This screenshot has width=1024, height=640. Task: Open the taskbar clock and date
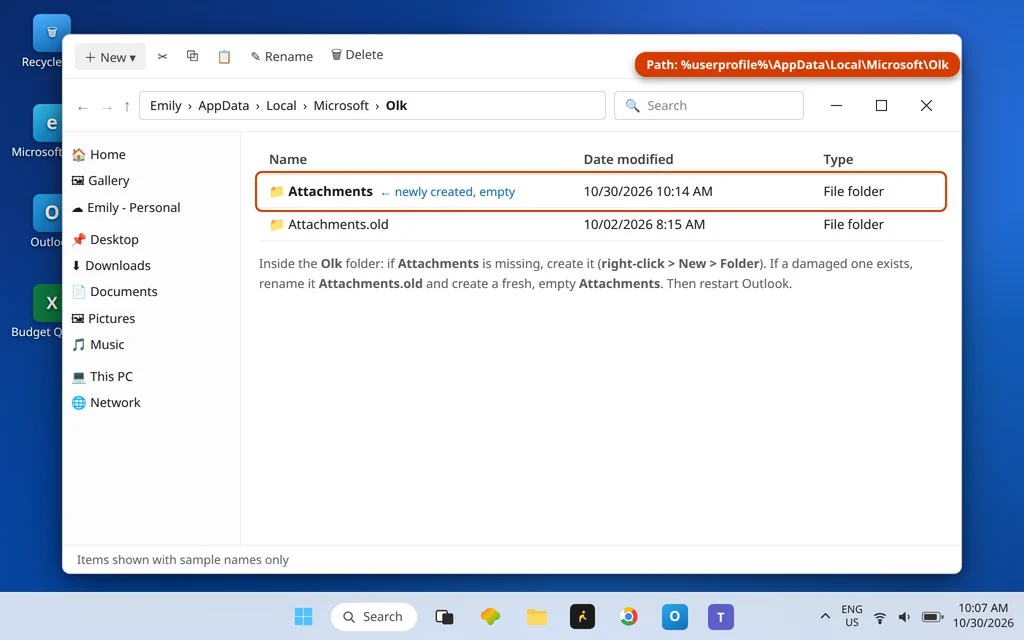coord(983,616)
